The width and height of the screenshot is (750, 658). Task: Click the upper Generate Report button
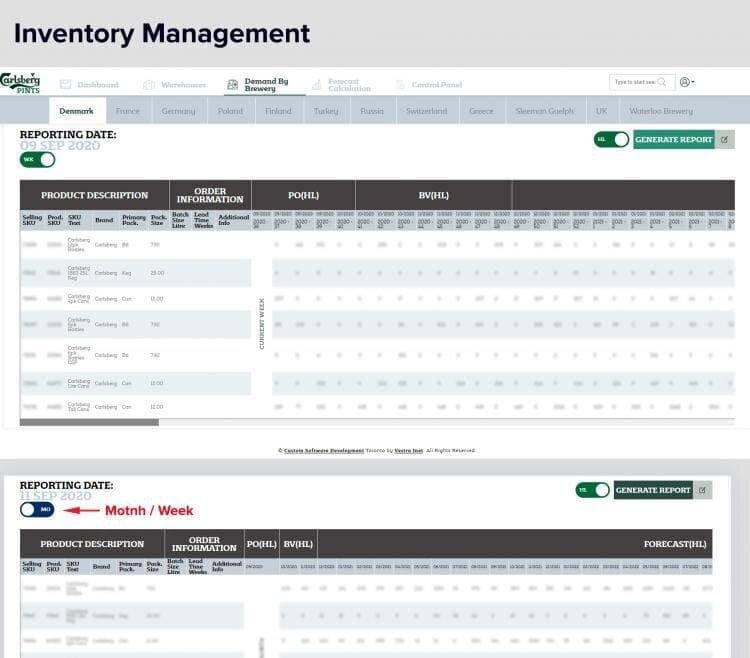[673, 140]
